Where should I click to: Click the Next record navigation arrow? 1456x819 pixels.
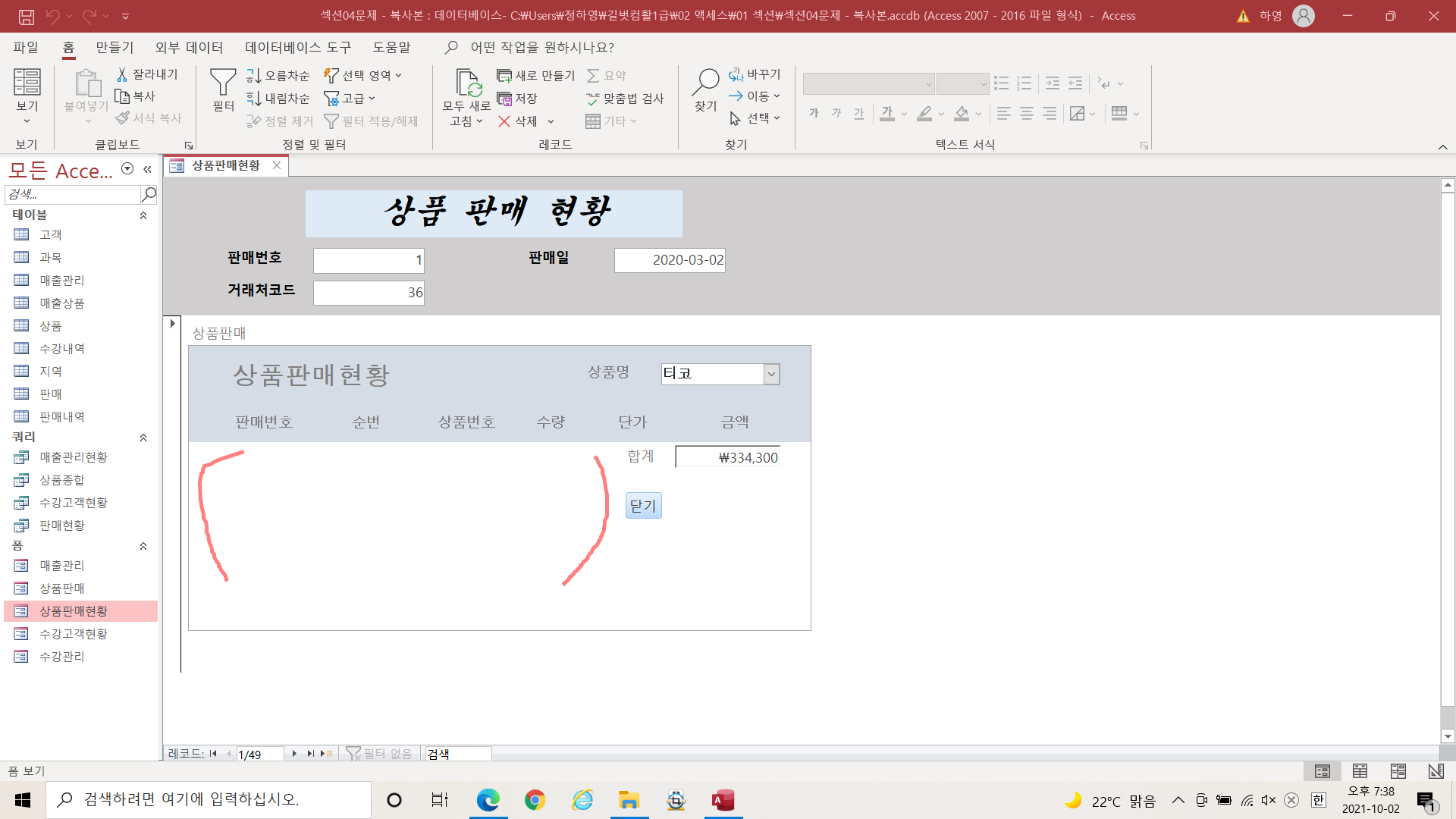click(294, 754)
